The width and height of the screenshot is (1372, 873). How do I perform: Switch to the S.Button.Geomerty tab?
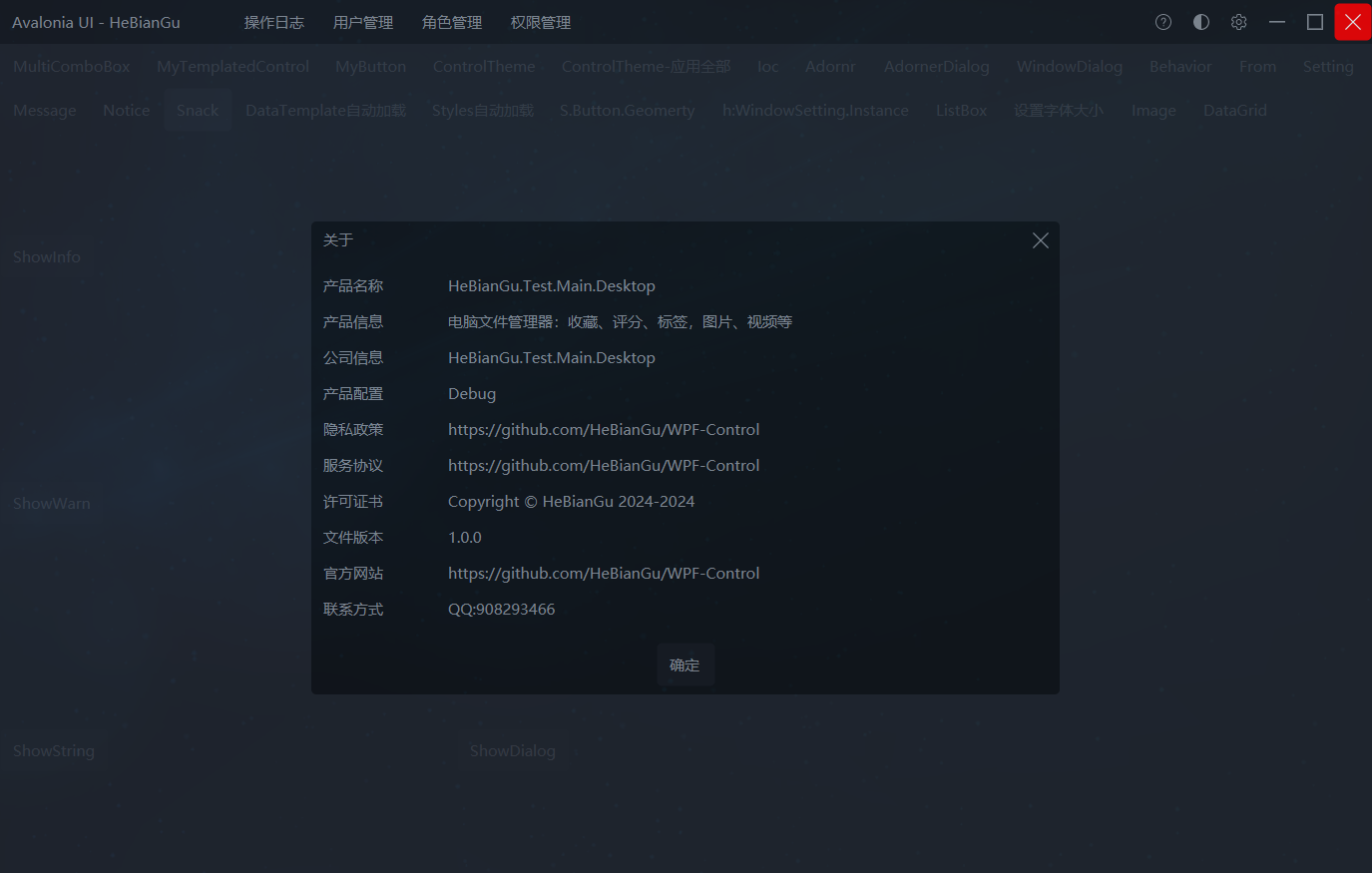tap(628, 111)
